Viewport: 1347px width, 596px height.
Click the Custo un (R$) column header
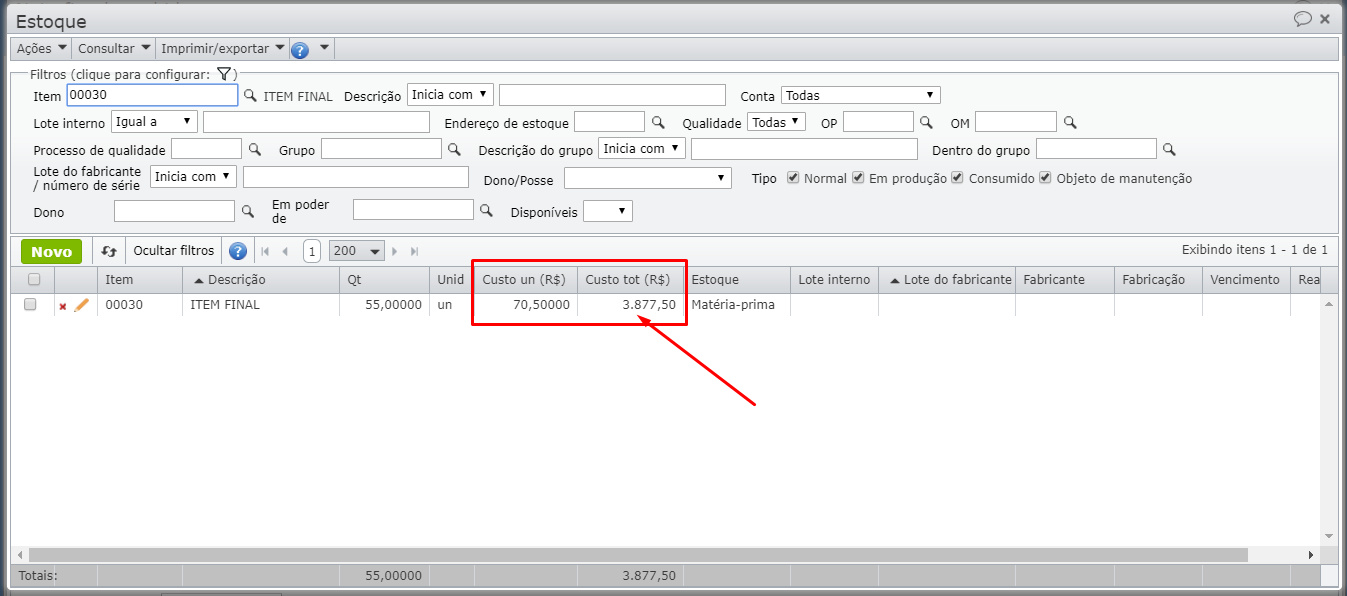(x=526, y=280)
